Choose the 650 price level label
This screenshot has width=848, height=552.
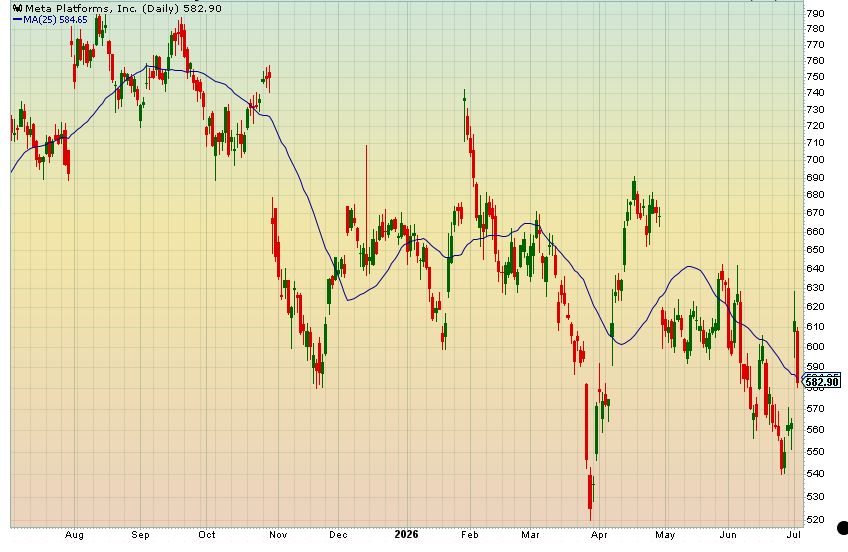coord(815,250)
